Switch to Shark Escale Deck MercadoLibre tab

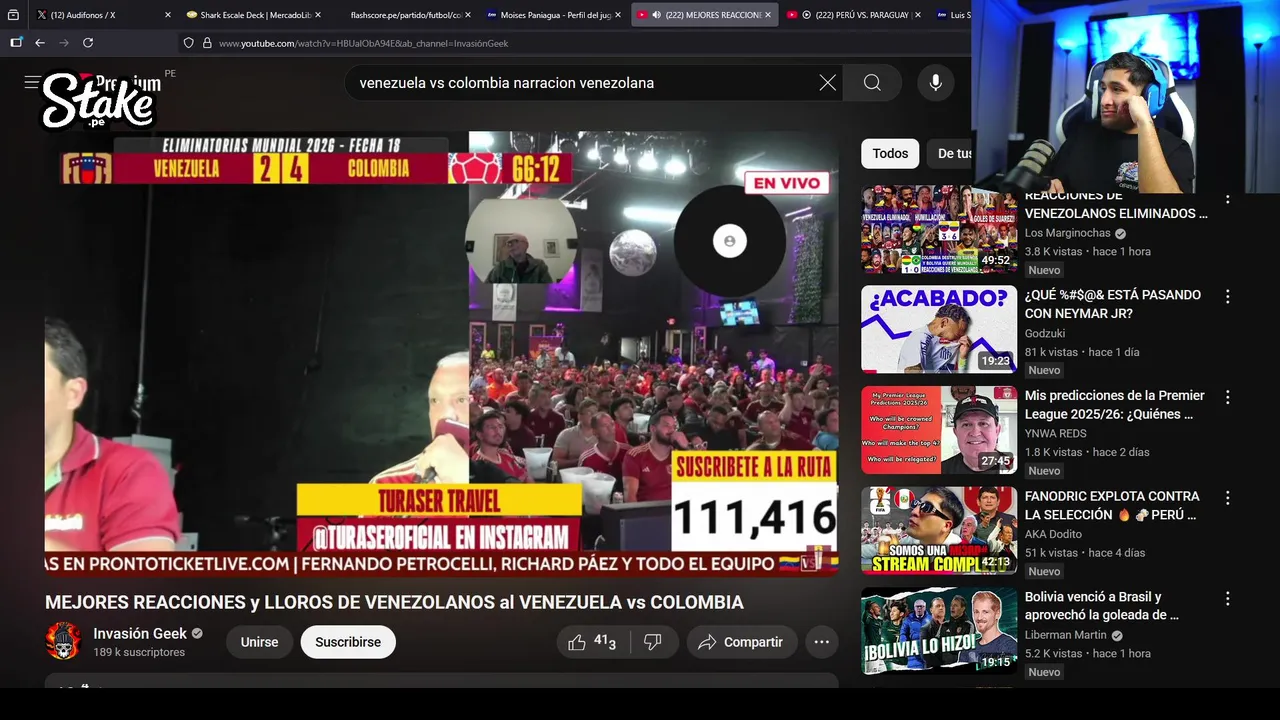[253, 15]
